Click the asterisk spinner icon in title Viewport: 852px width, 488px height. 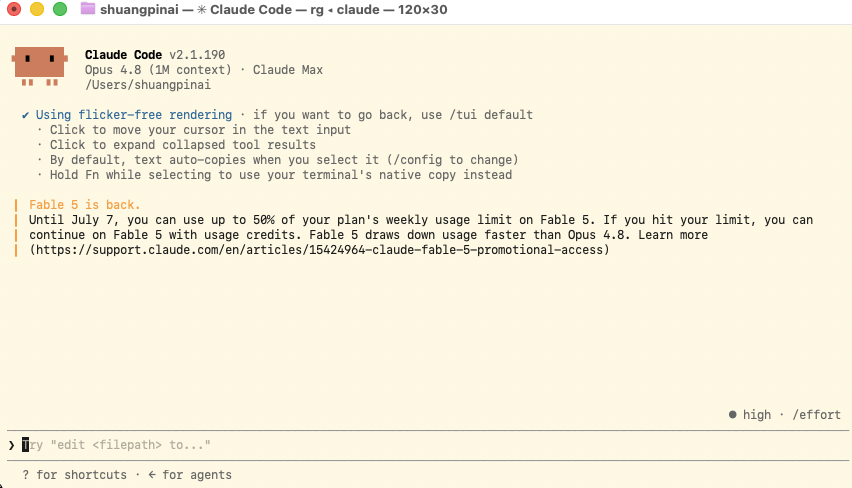202,10
